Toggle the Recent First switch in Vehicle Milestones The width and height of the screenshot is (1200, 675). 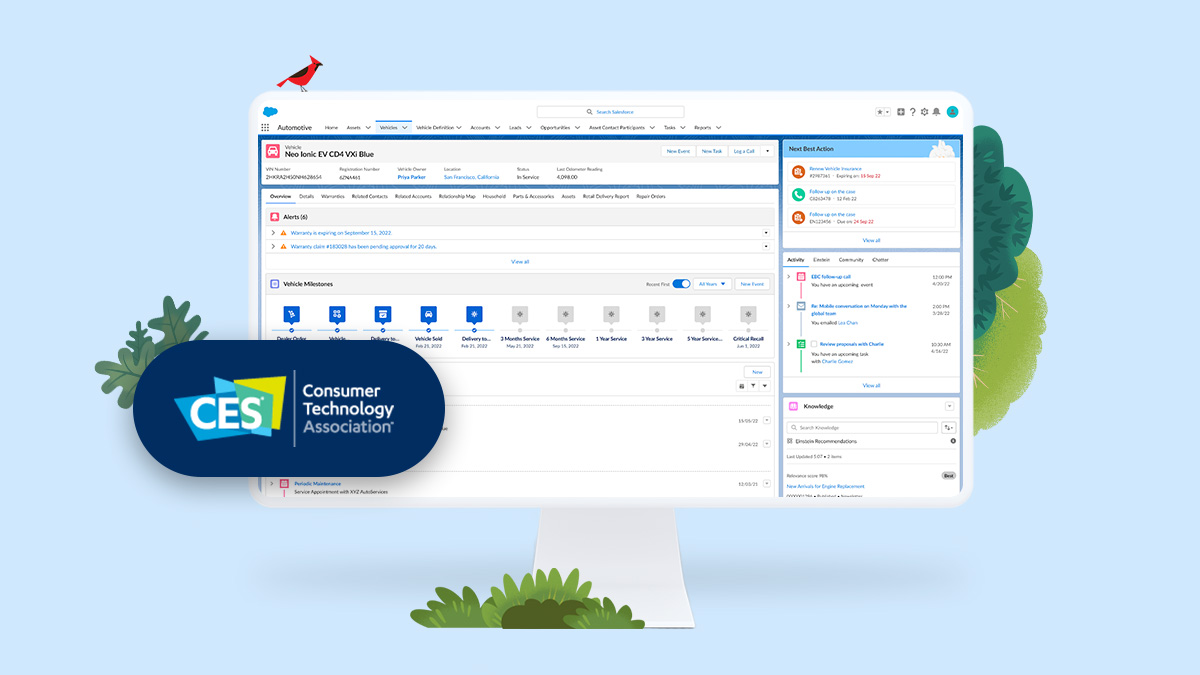click(x=679, y=284)
